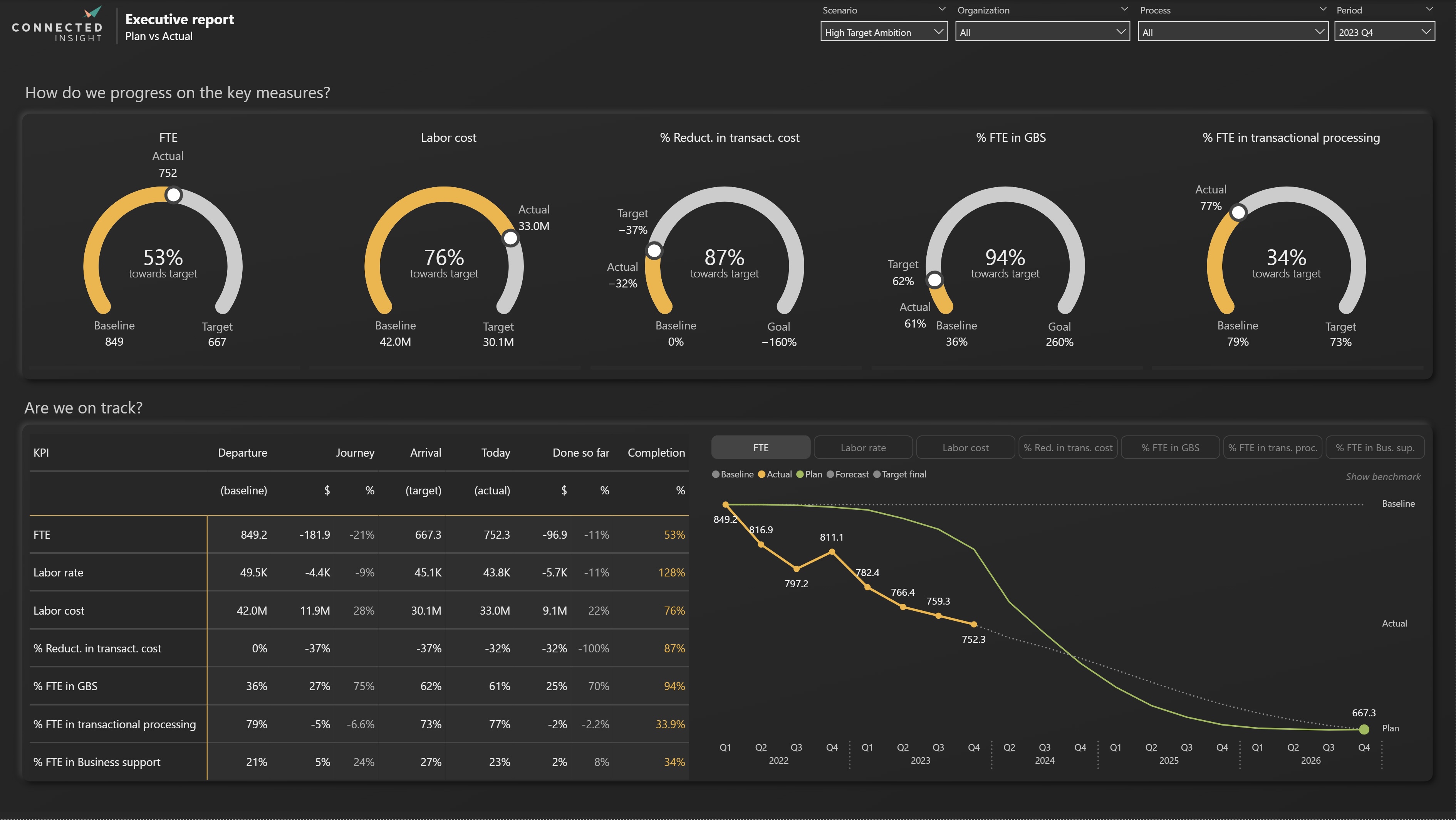Click the % FTE in GBS gauge knob
Screen dimensions: 1456x820
coord(935,280)
